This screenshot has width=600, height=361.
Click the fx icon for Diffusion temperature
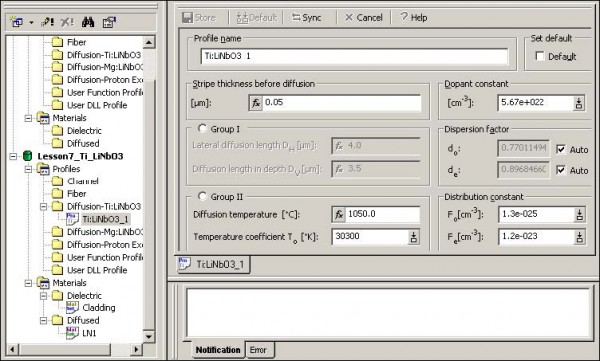339,214
